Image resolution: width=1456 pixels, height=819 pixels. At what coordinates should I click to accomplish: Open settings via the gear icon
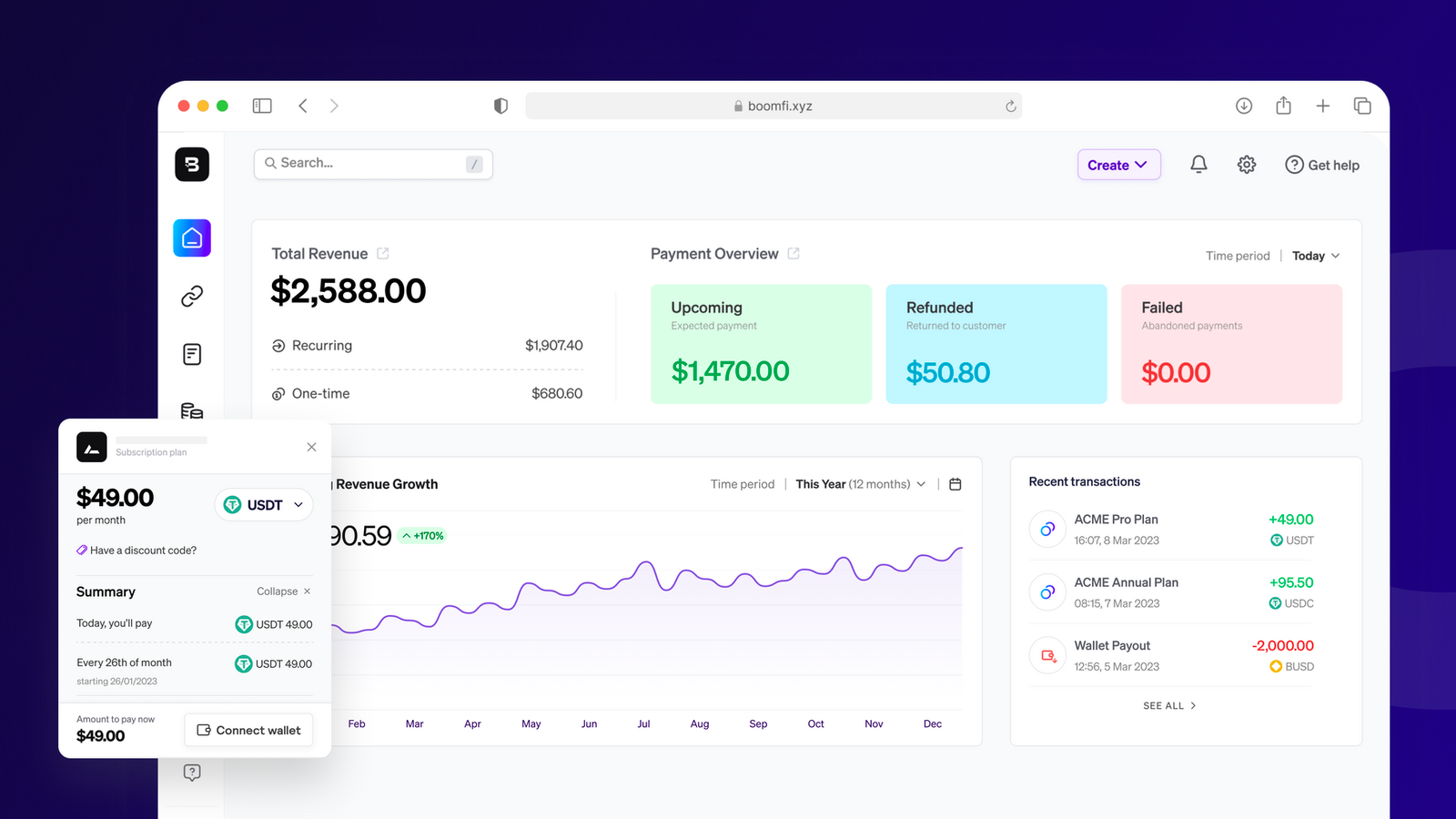point(1247,165)
